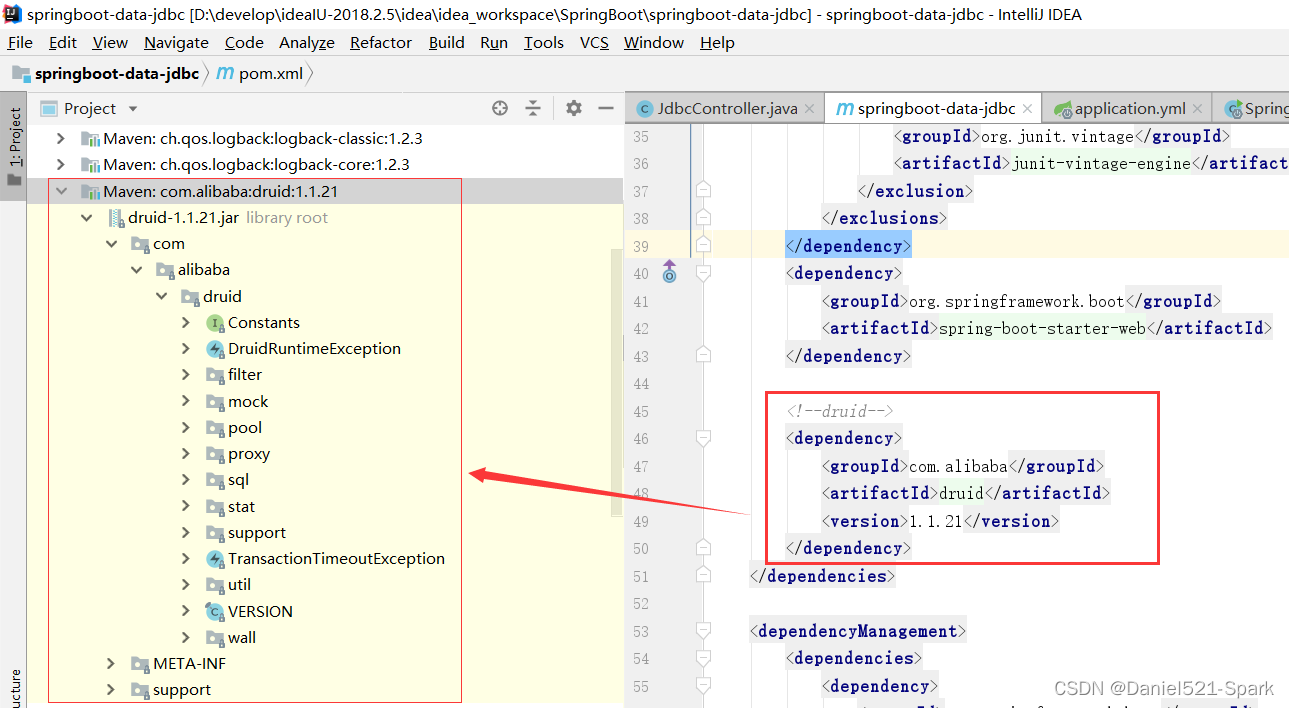Click the dependencyManagement tag on line 53
1289x708 pixels.
(858, 631)
